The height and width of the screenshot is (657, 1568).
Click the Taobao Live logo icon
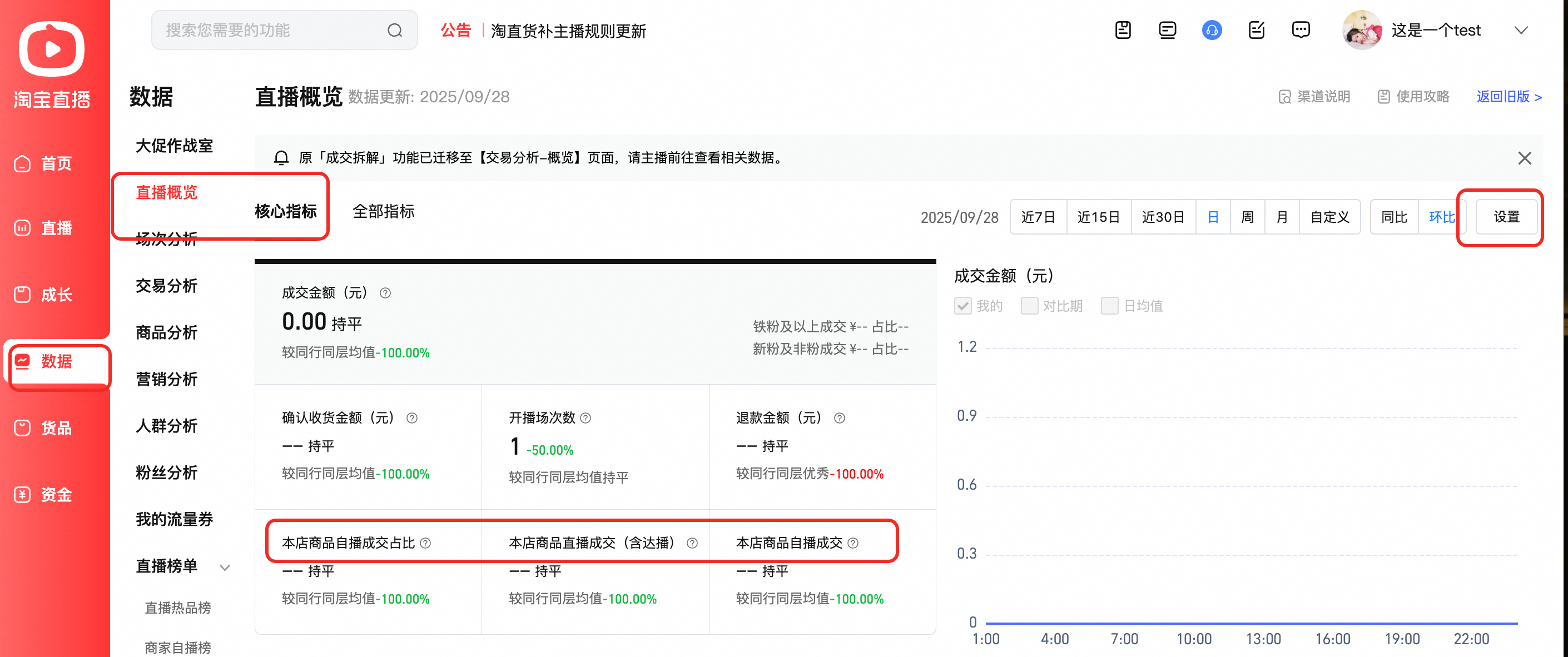52,49
